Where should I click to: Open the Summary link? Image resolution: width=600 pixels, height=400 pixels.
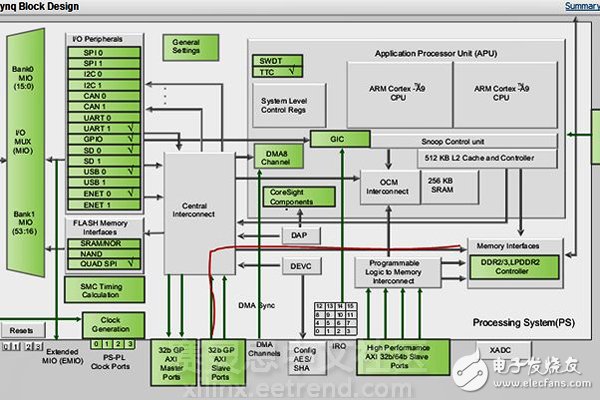tap(581, 6)
